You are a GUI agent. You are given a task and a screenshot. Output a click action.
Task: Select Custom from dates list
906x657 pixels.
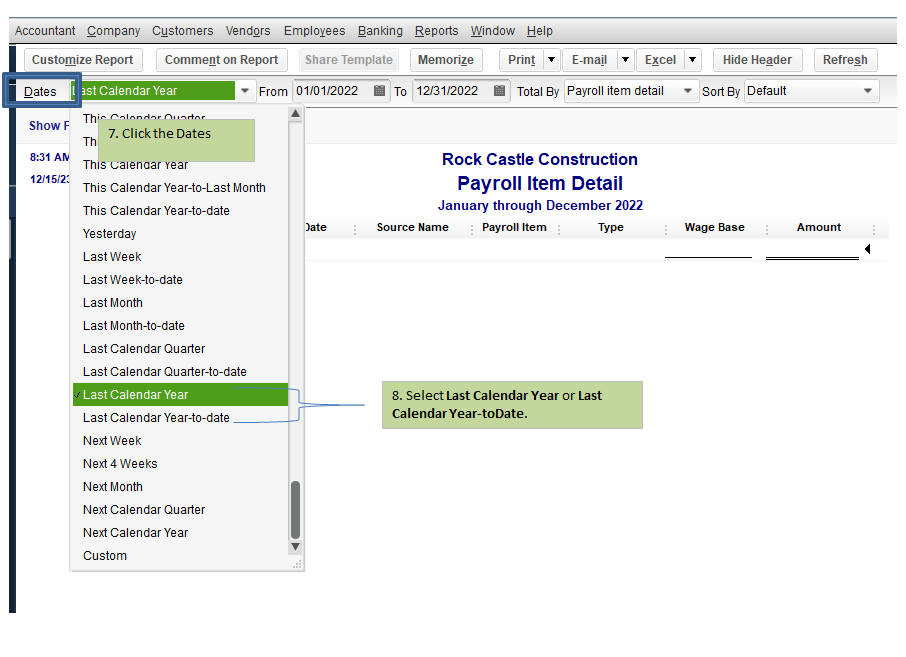tap(180, 556)
